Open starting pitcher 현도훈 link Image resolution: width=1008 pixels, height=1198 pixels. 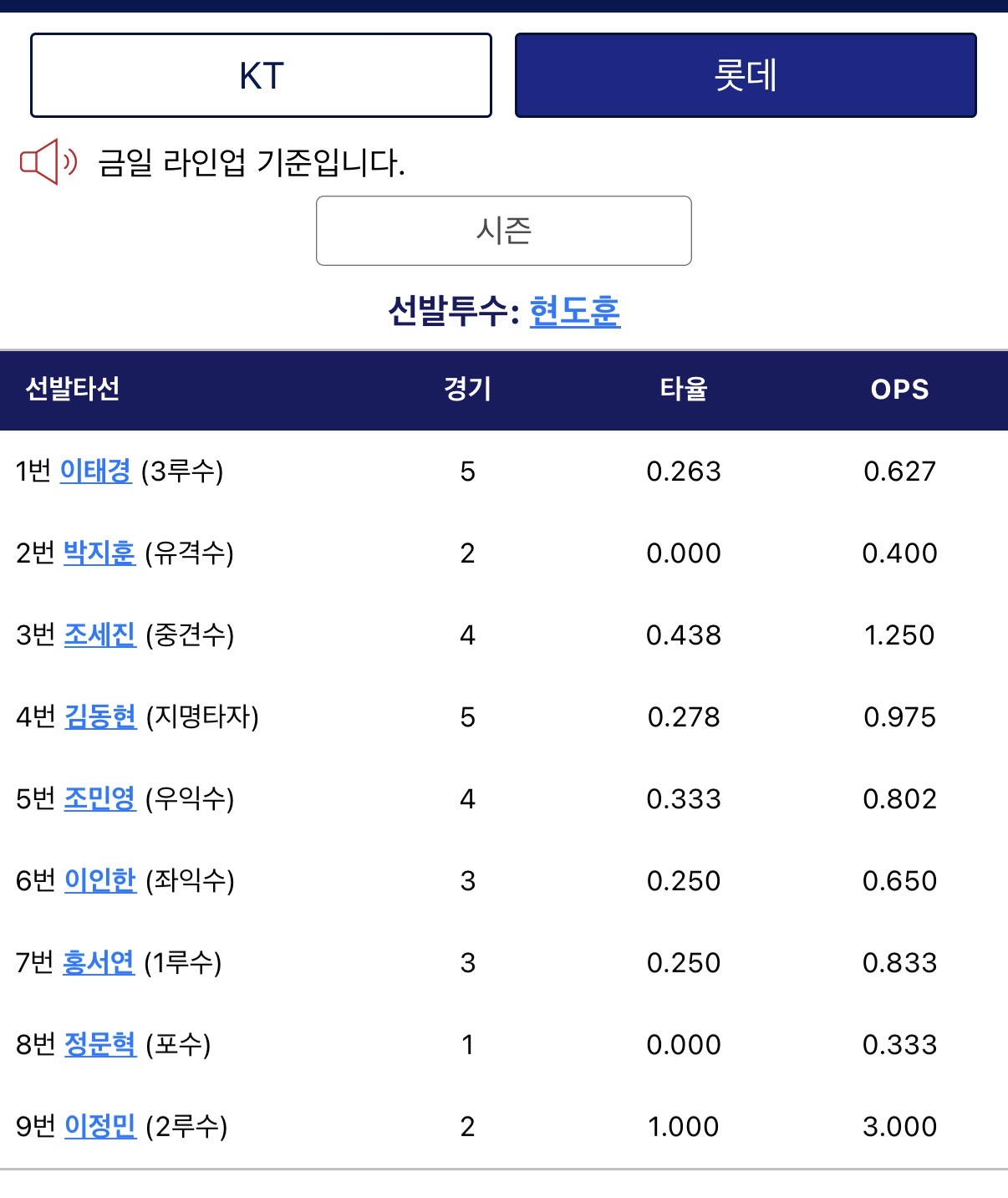(575, 311)
